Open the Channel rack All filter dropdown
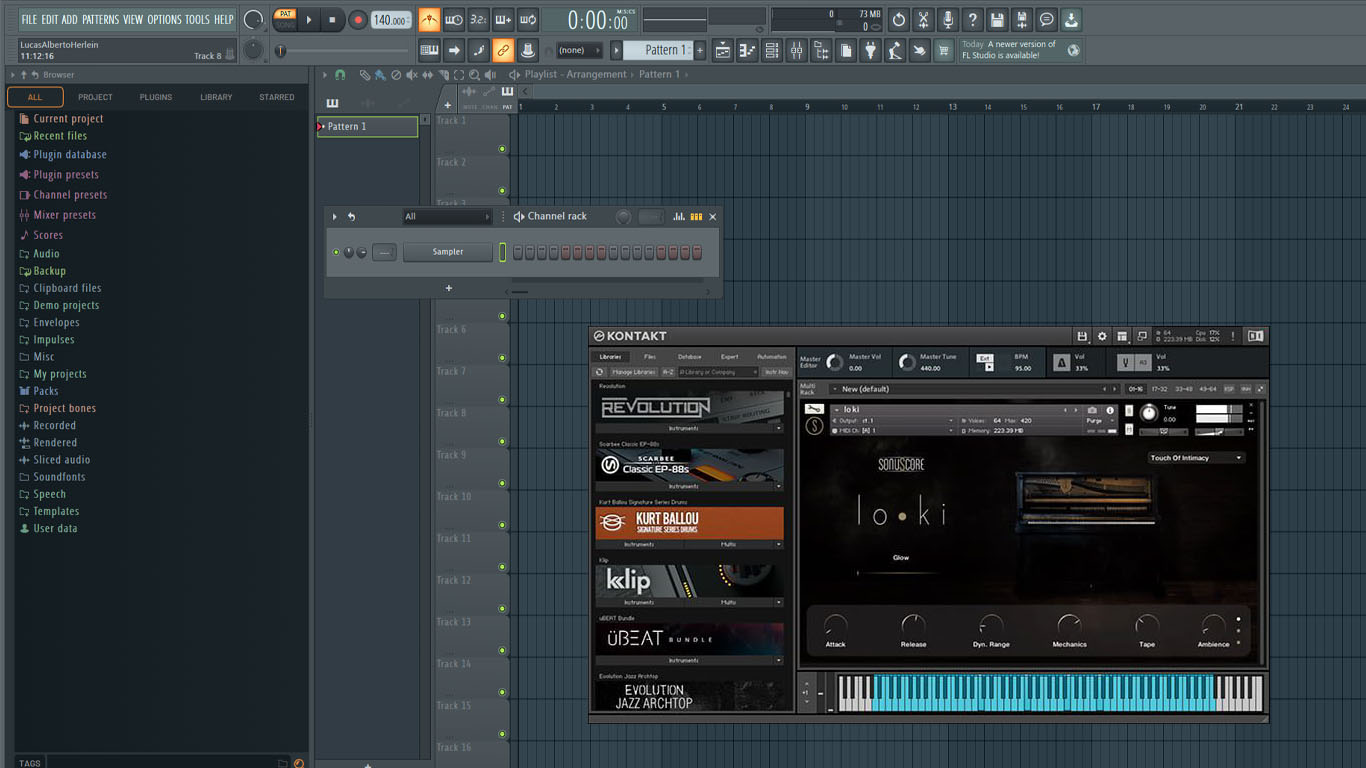The width and height of the screenshot is (1366, 768). click(447, 216)
